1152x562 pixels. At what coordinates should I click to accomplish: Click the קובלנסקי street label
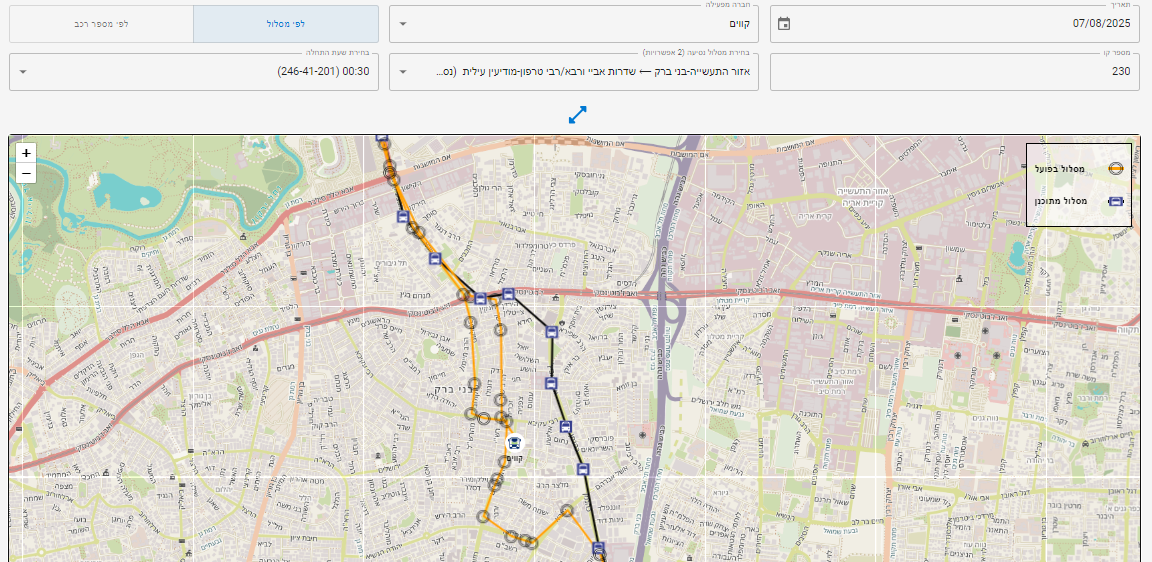pyautogui.click(x=588, y=192)
